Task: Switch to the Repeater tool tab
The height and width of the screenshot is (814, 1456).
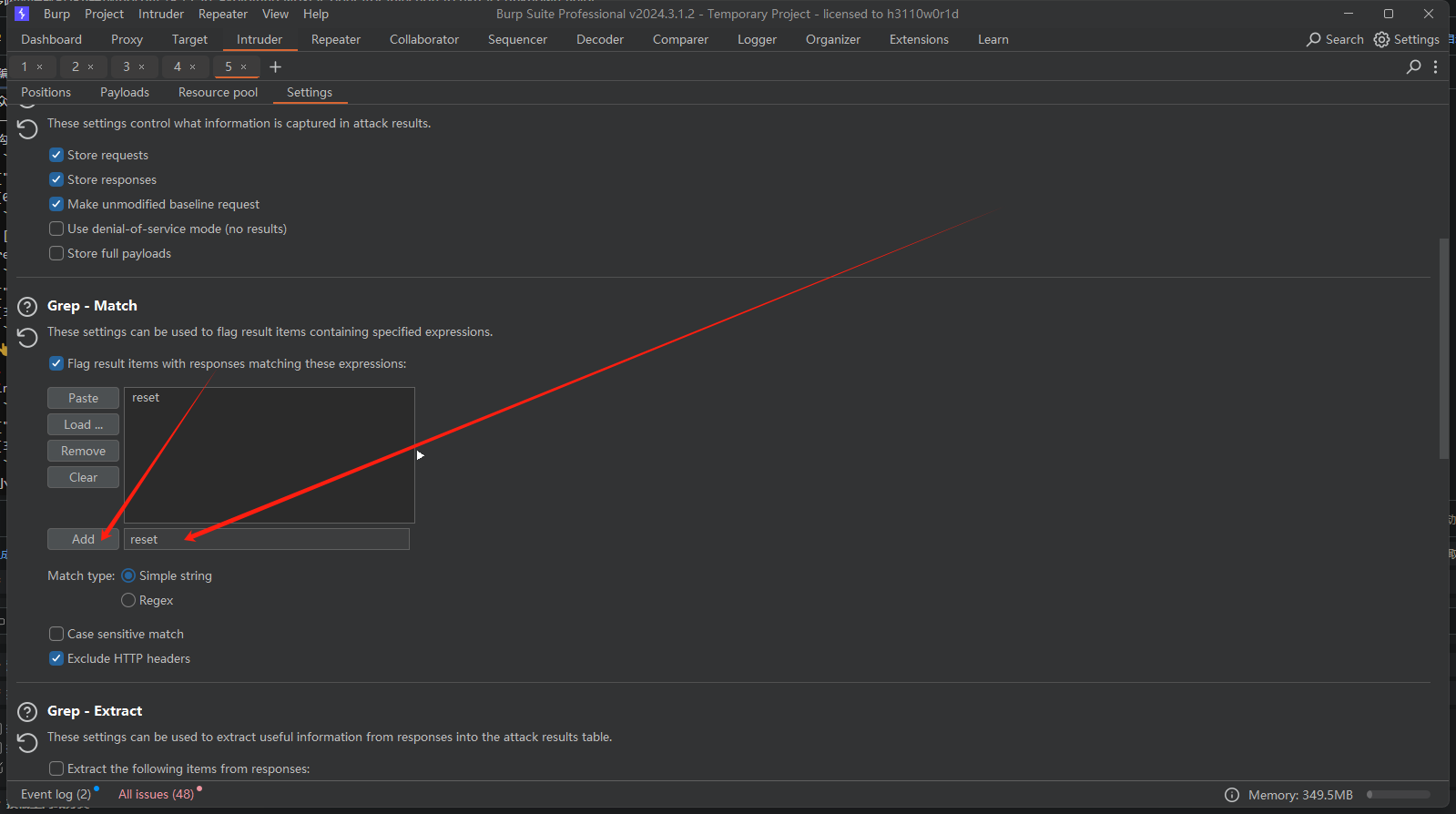Action: 336,39
